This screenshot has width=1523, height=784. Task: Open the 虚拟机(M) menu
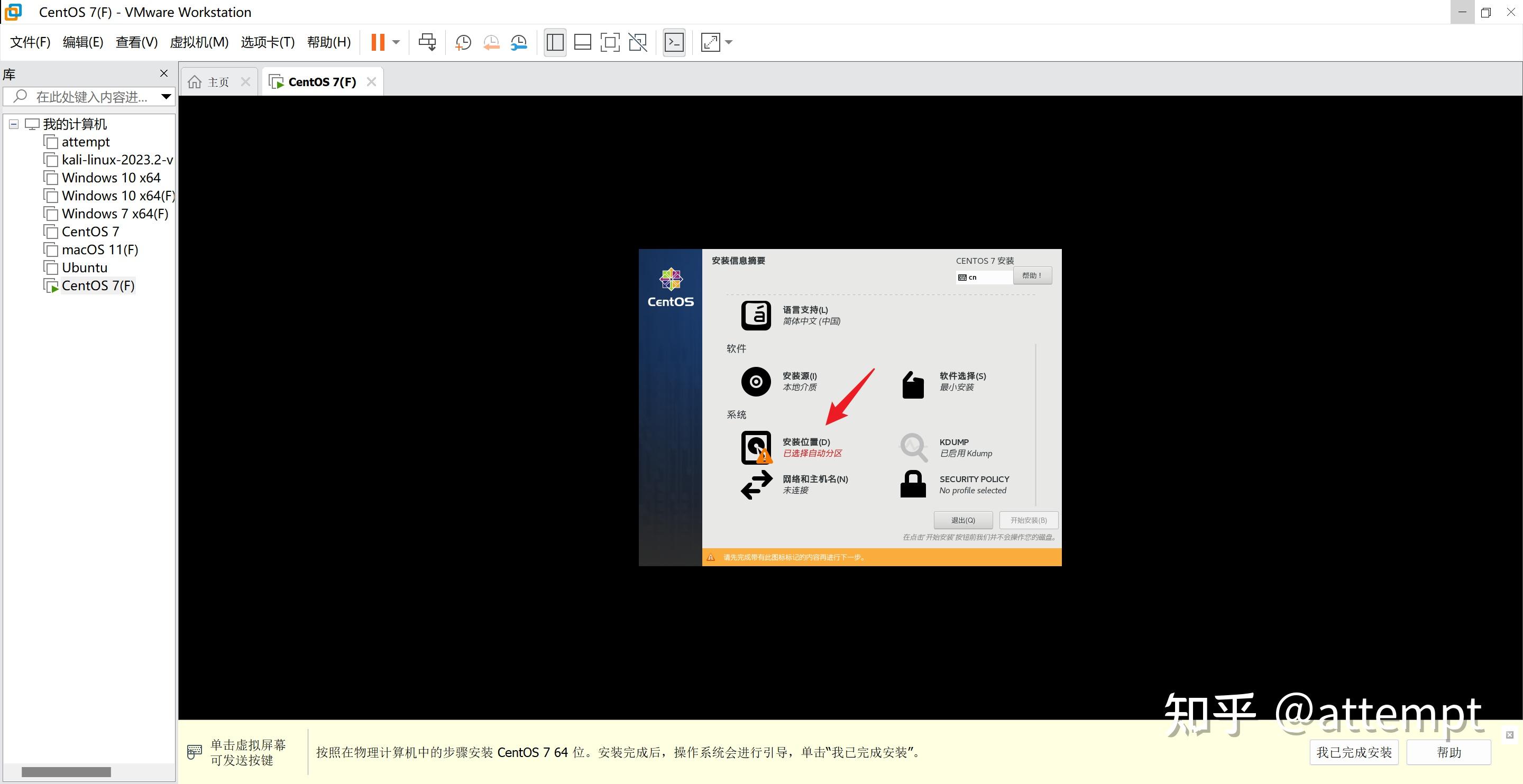click(199, 42)
